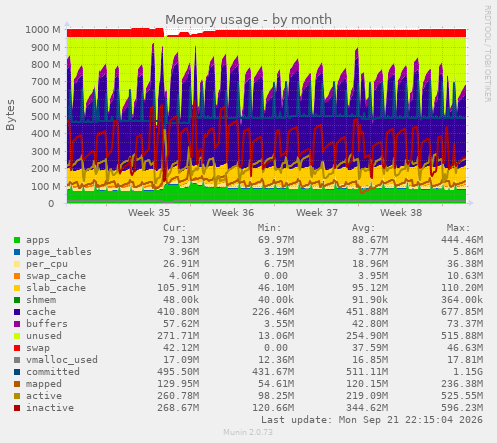The height and width of the screenshot is (443, 497).
Task: Click the yellow slab_cache legend swatch
Action: (x=17, y=288)
